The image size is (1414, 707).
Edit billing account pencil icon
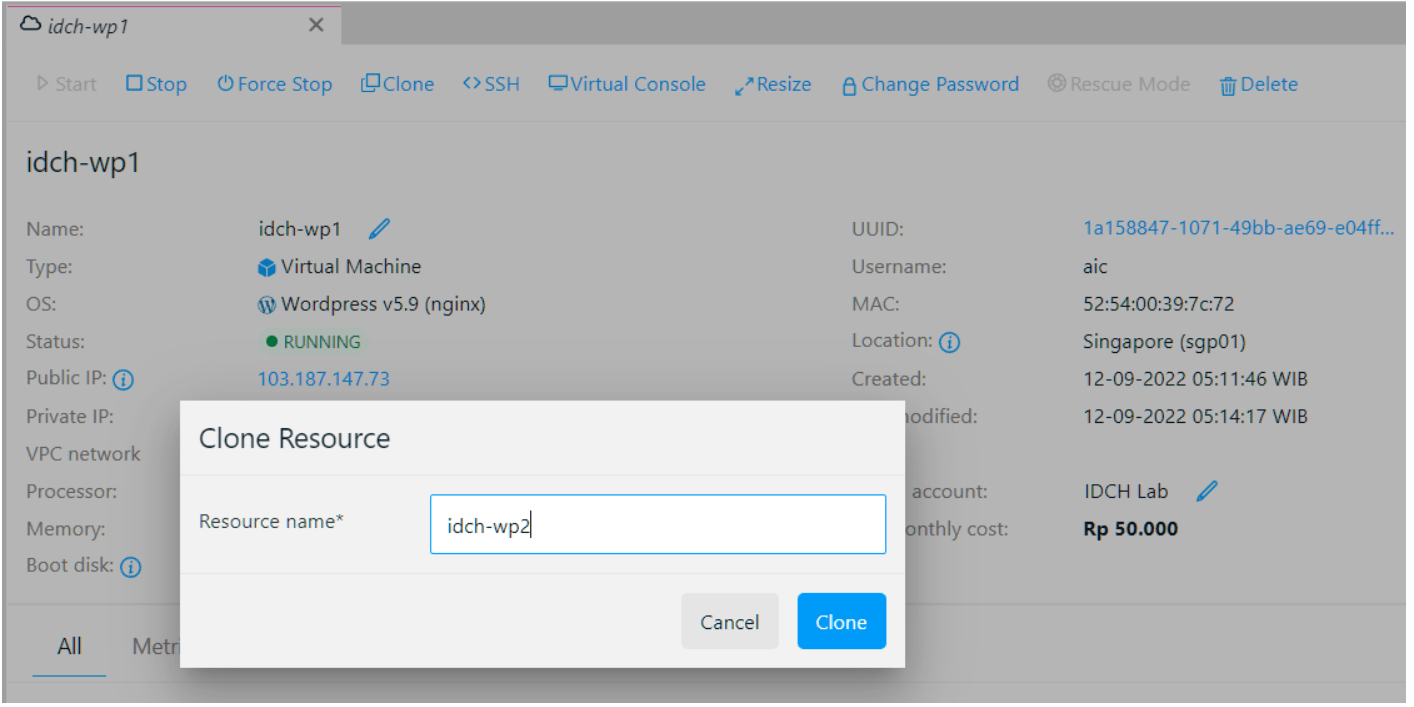coord(1208,491)
